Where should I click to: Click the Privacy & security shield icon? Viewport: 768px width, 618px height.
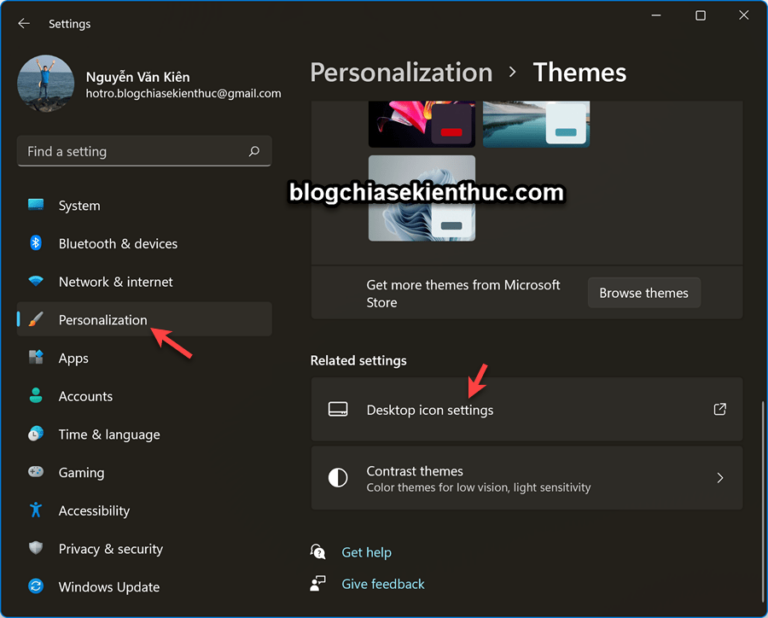click(36, 548)
